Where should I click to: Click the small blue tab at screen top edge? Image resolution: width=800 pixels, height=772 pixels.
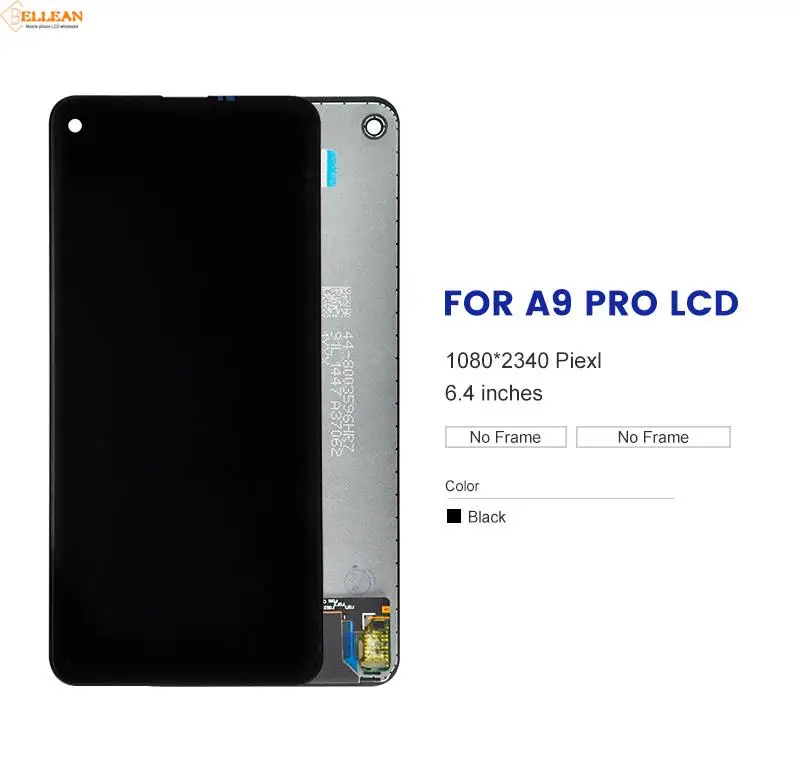tap(227, 98)
